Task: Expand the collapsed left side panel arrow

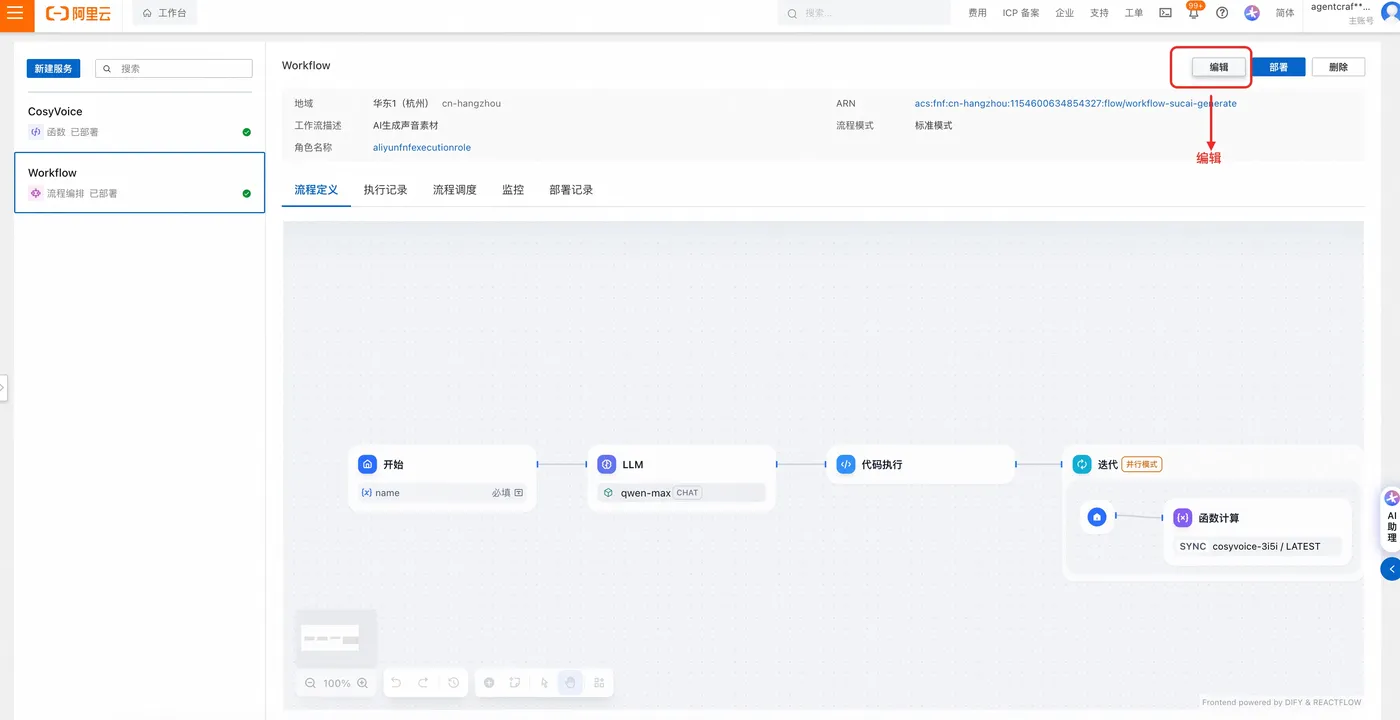Action: coord(3,387)
